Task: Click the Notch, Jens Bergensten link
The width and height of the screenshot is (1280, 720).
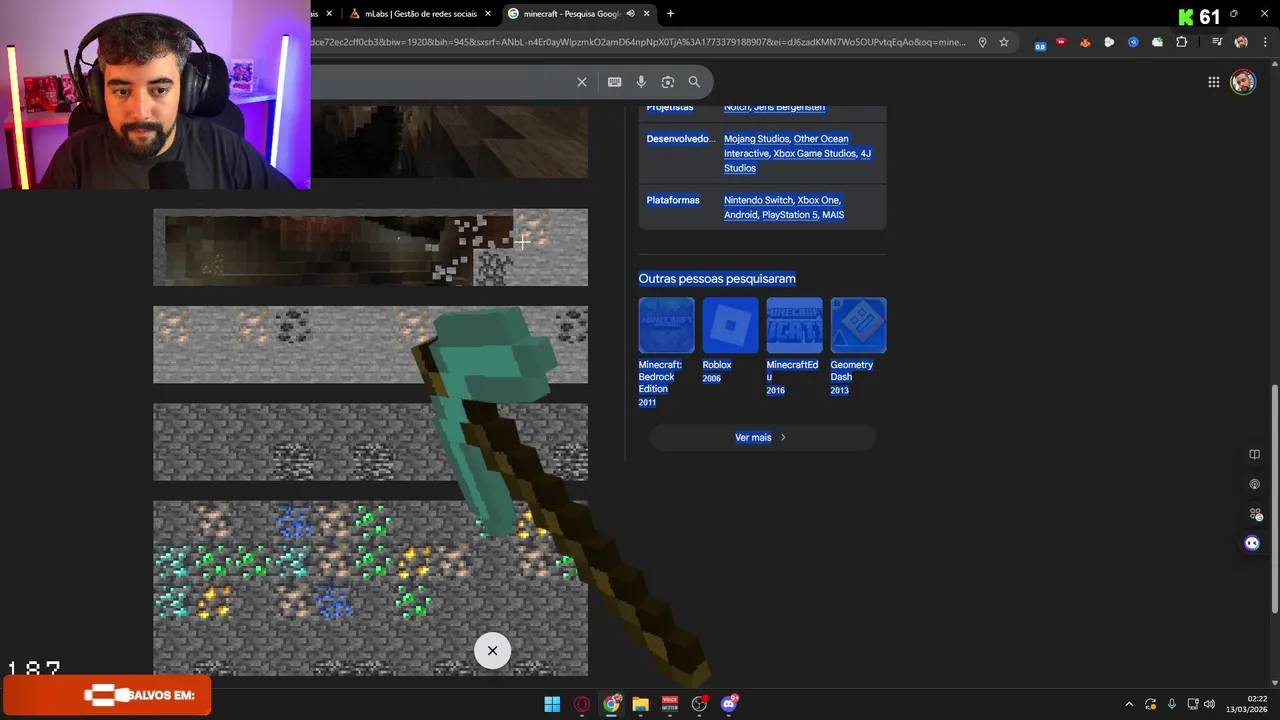Action: tap(774, 107)
